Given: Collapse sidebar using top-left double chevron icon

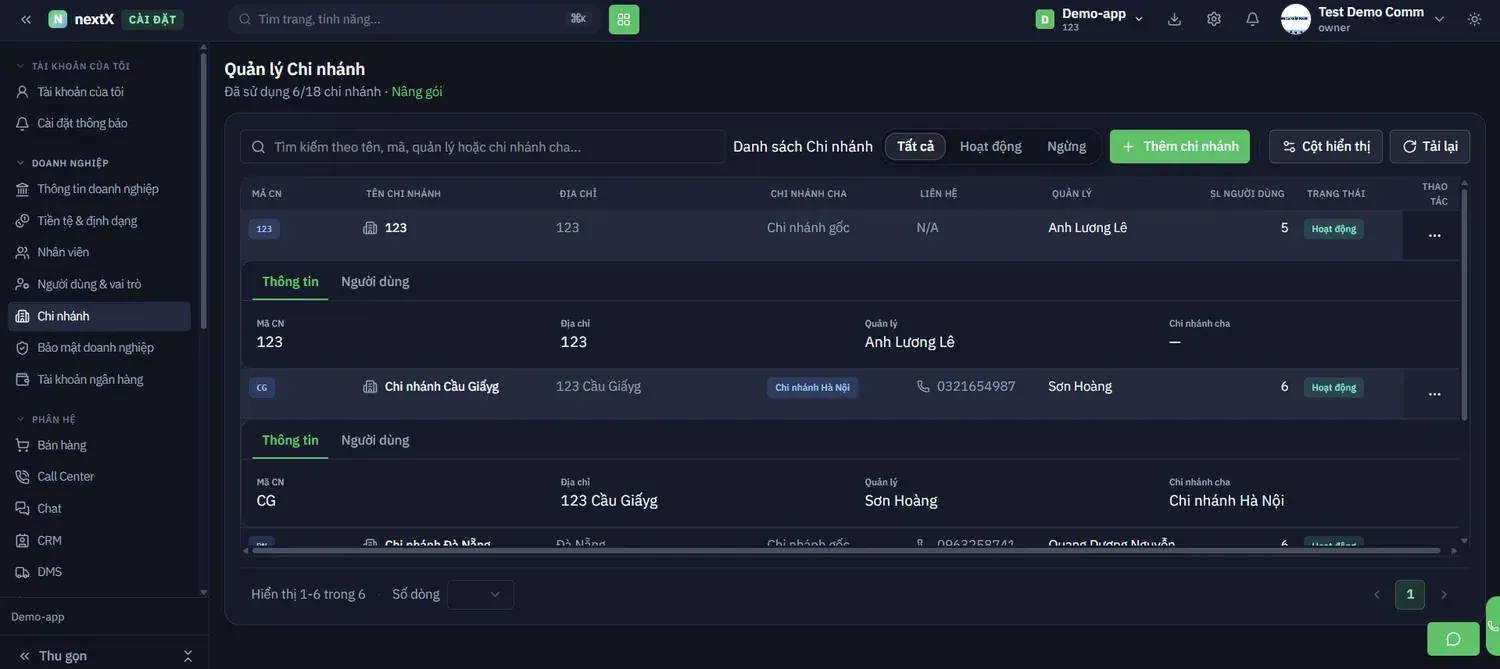Looking at the screenshot, I should tap(26, 19).
